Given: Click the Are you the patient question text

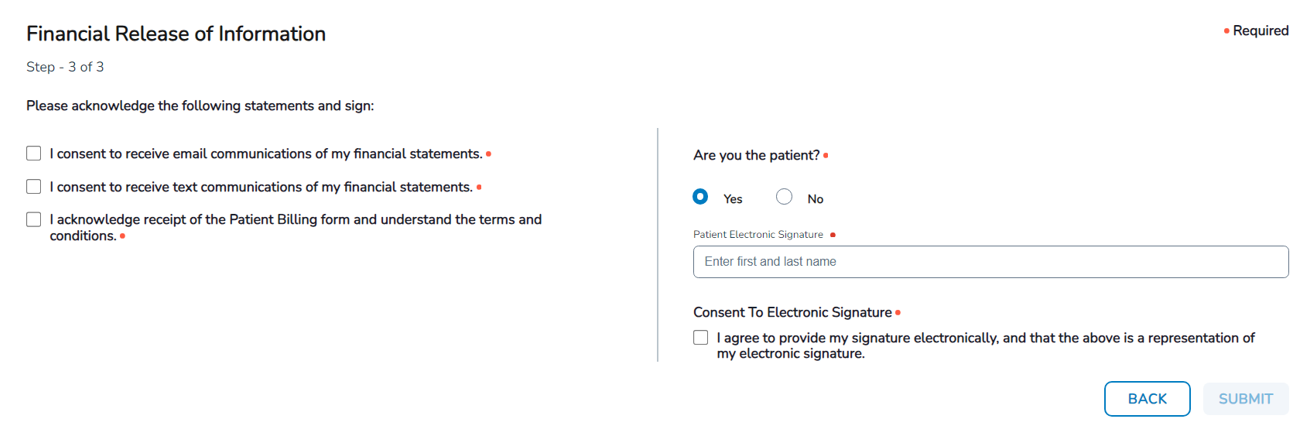Looking at the screenshot, I should coord(756,156).
